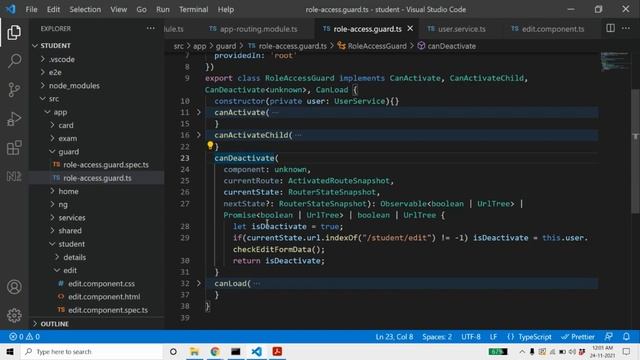This screenshot has height=360, width=640.
Task: Open the Edit menu
Action: [x=53, y=9]
